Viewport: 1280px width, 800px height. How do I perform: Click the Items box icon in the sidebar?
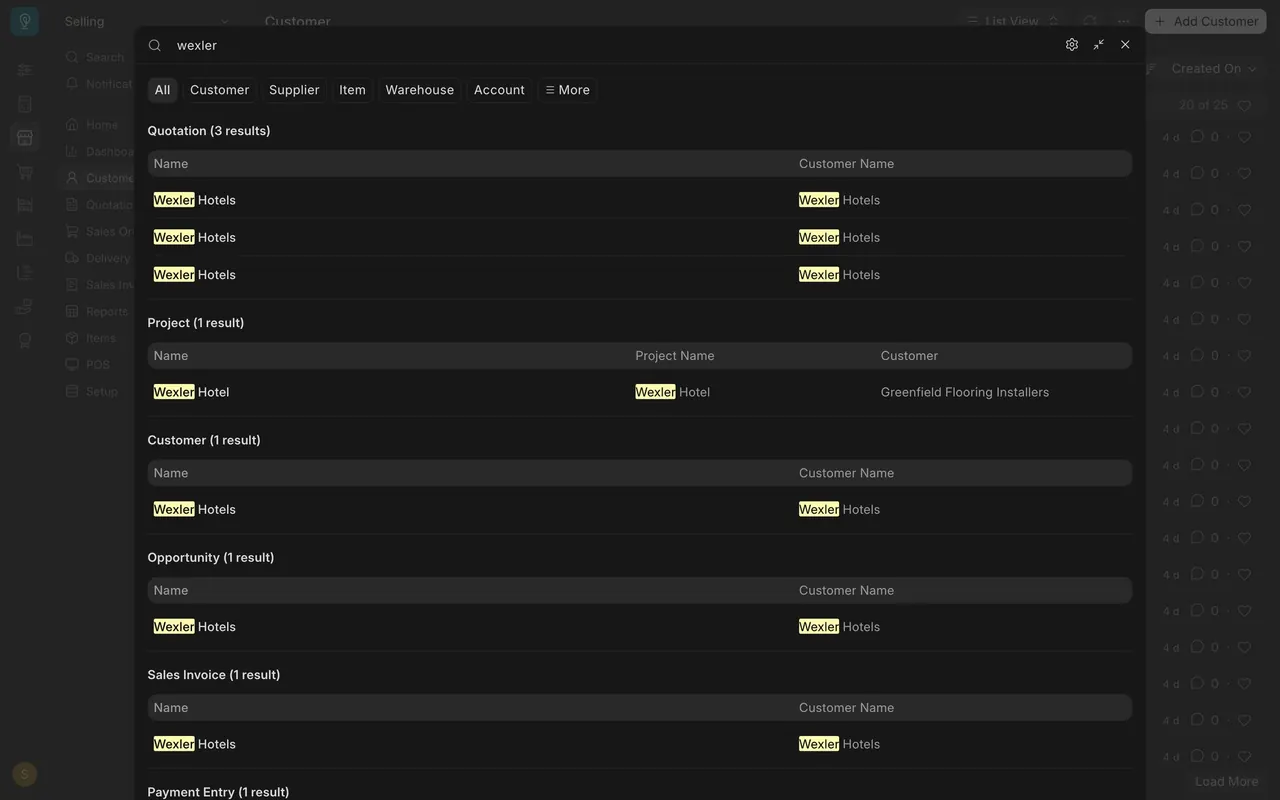(x=72, y=338)
